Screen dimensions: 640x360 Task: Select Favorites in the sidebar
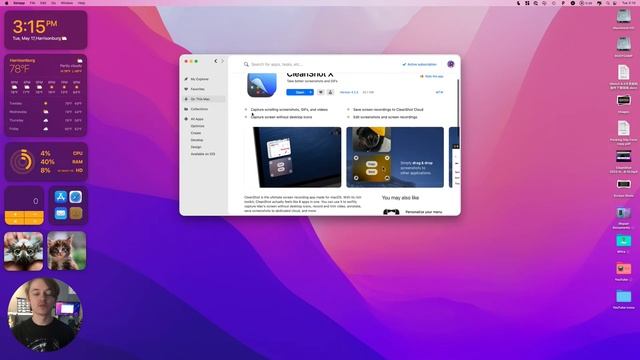click(198, 89)
